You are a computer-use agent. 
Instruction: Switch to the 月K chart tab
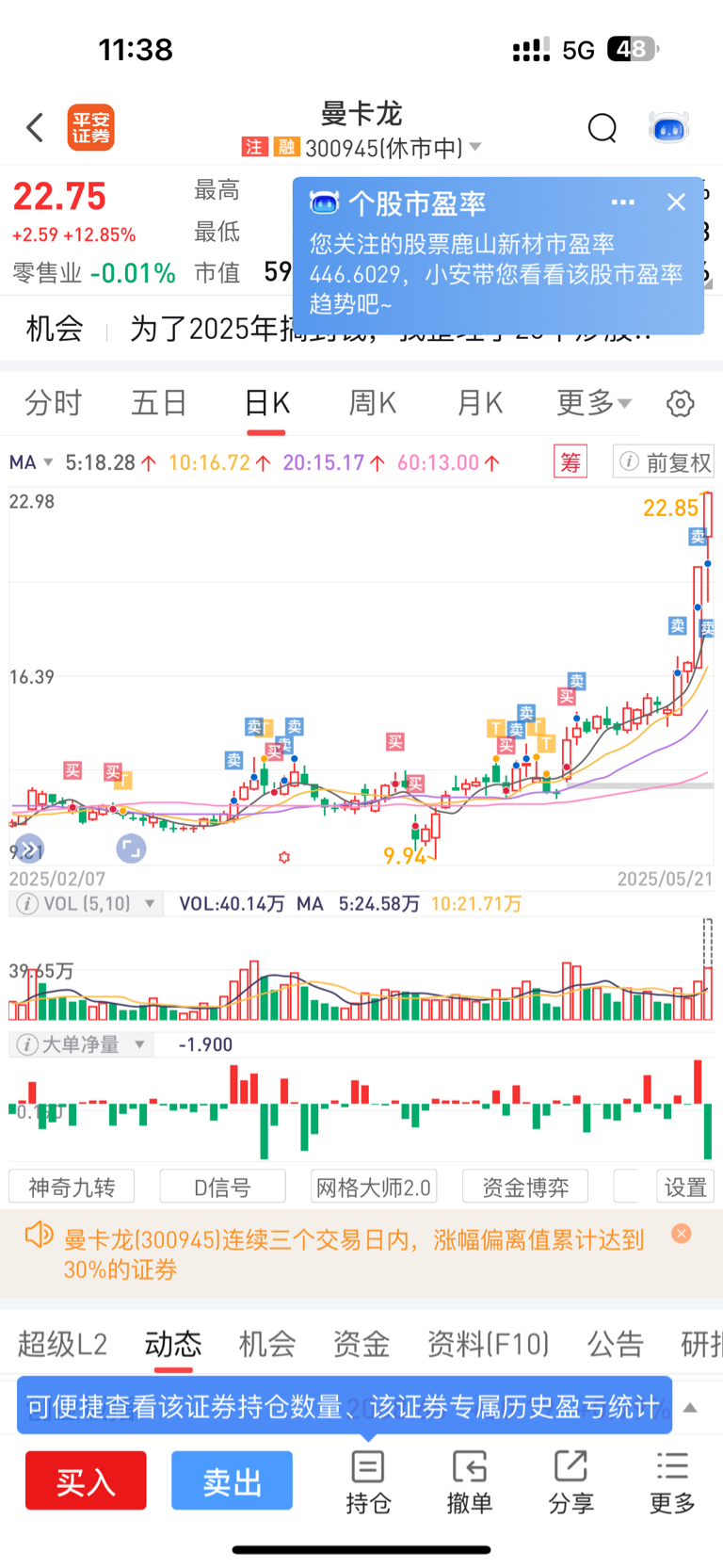point(479,403)
